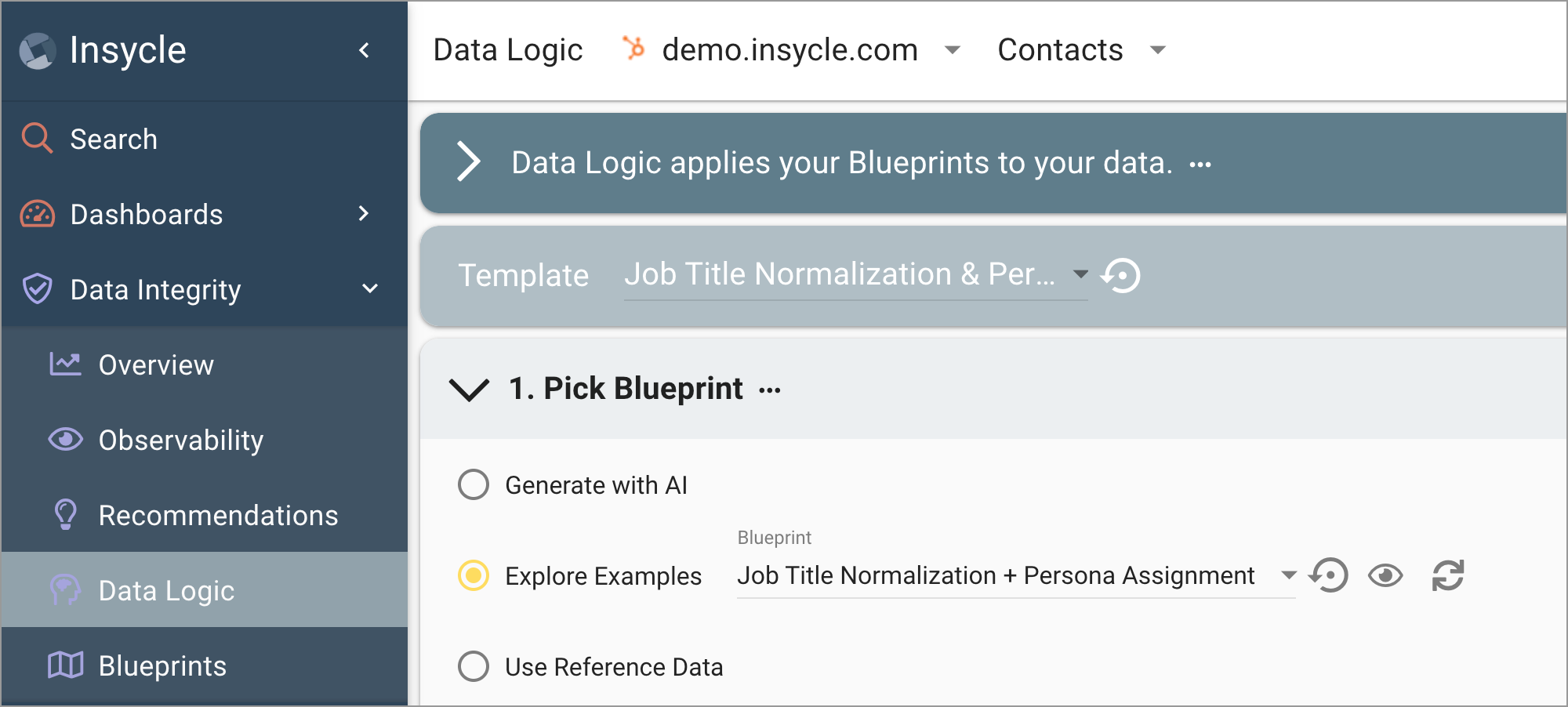Screen dimensions: 1568x707
Task: Click the Insycle globe logo
Action: tap(37, 51)
